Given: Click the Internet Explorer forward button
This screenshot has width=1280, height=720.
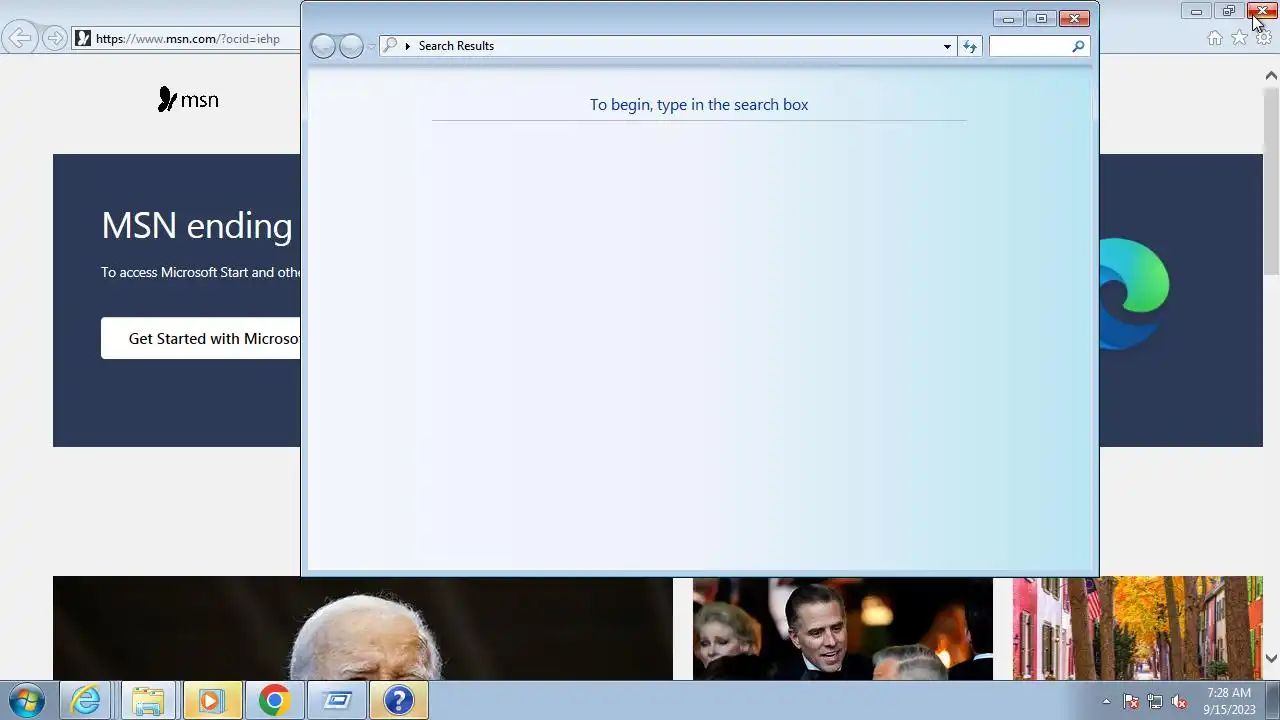Looking at the screenshot, I should pos(54,39).
